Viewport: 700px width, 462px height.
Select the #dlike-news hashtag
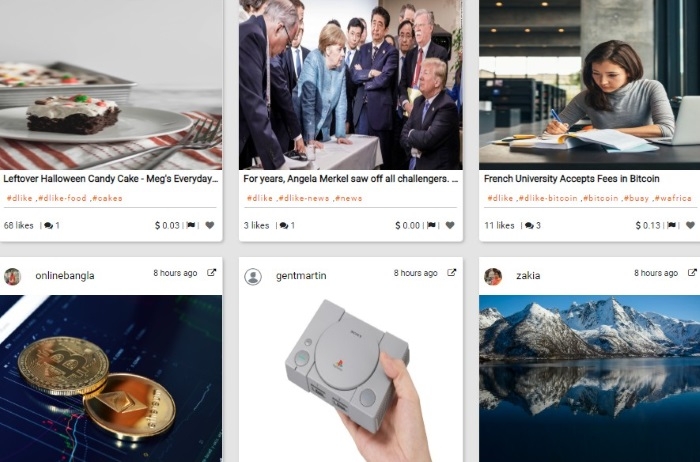click(304, 198)
